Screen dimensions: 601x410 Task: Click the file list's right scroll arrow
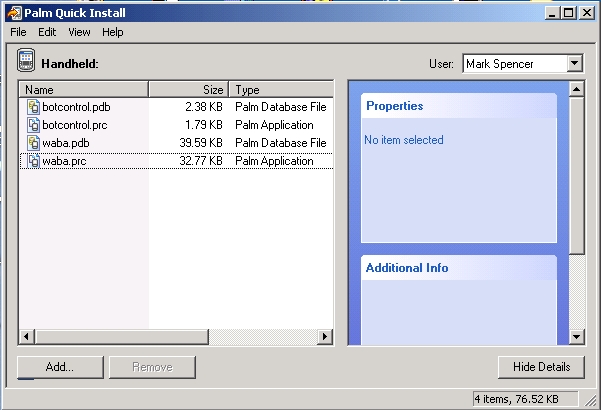pos(325,337)
